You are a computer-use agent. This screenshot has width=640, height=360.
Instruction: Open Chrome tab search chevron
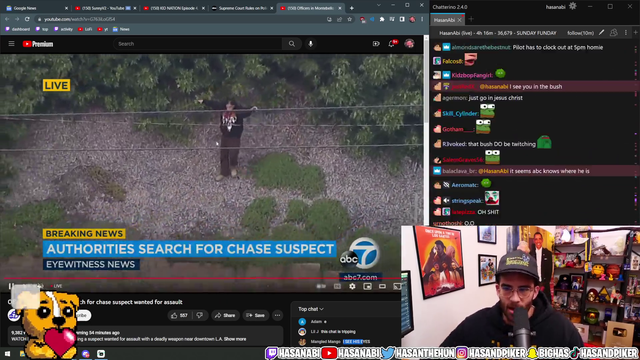pyautogui.click(x=378, y=5)
